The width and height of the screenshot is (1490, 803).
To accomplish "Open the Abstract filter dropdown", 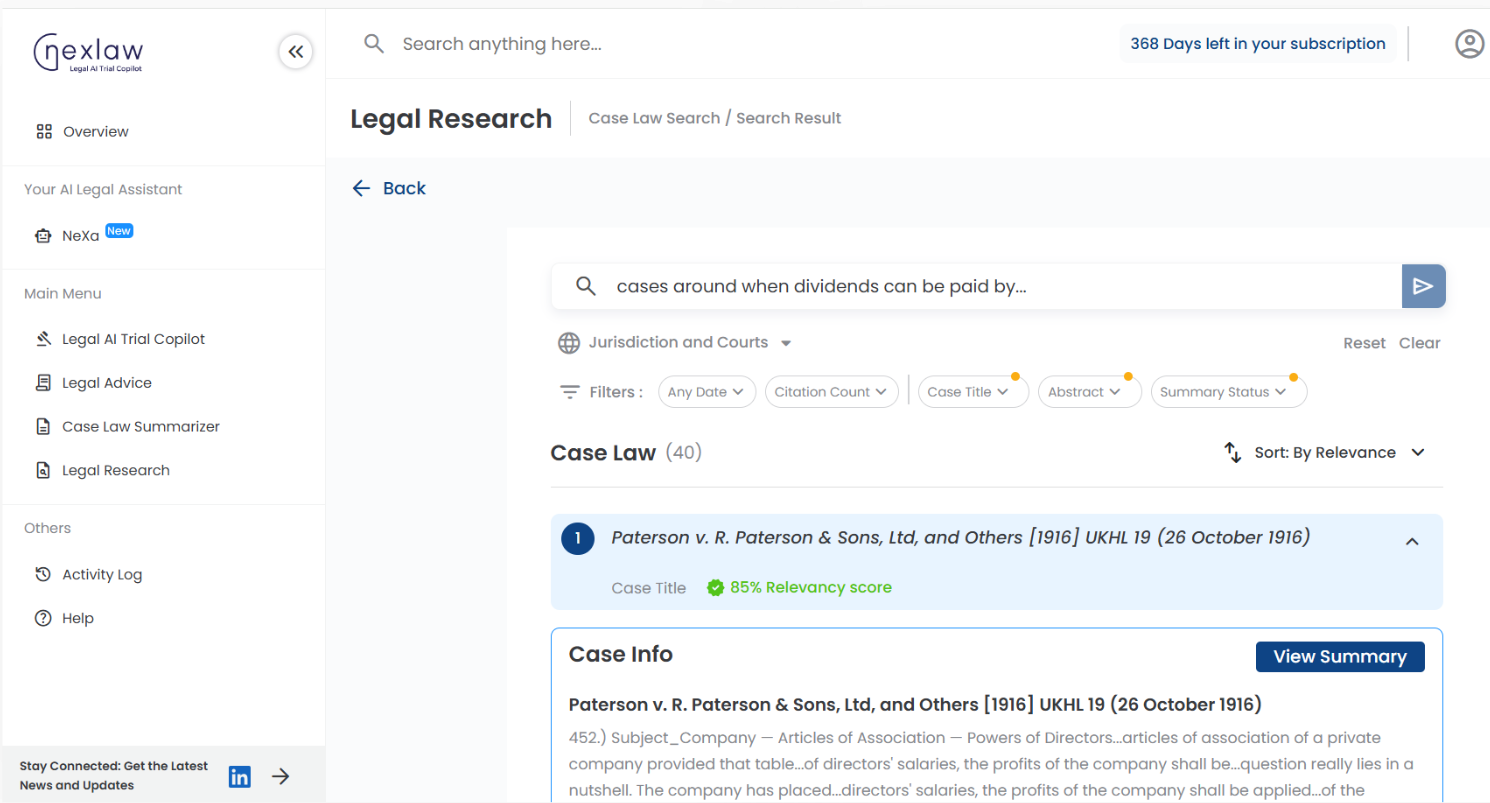I will click(x=1089, y=392).
